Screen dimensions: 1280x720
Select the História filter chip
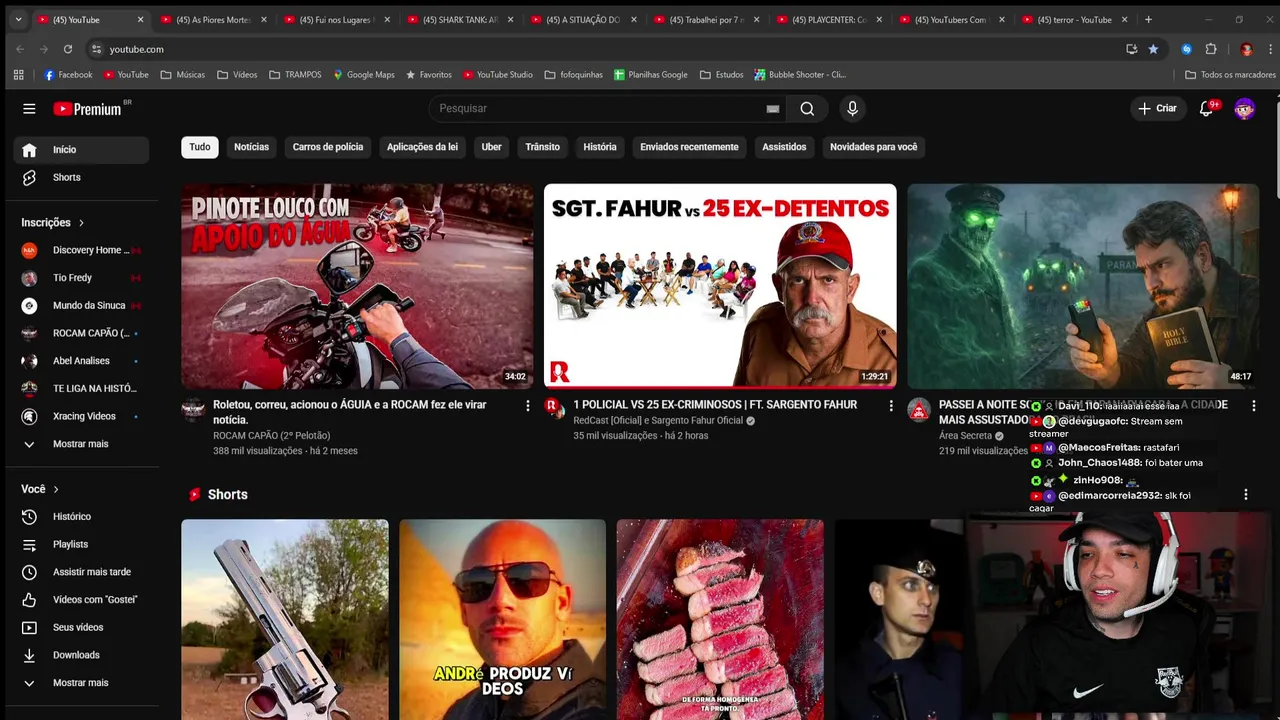click(x=600, y=147)
